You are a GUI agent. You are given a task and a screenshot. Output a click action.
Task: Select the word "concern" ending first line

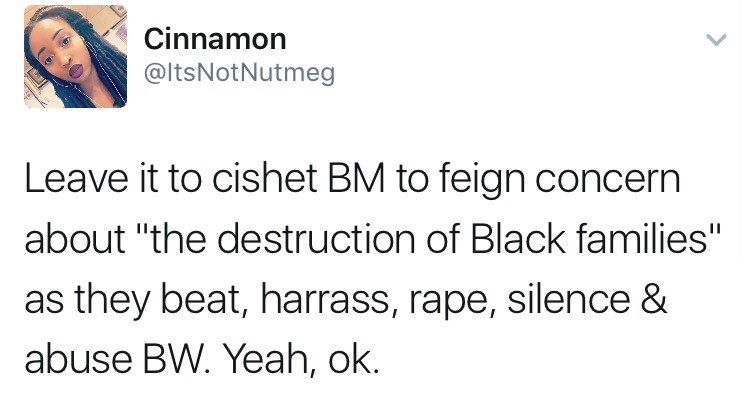[607, 180]
